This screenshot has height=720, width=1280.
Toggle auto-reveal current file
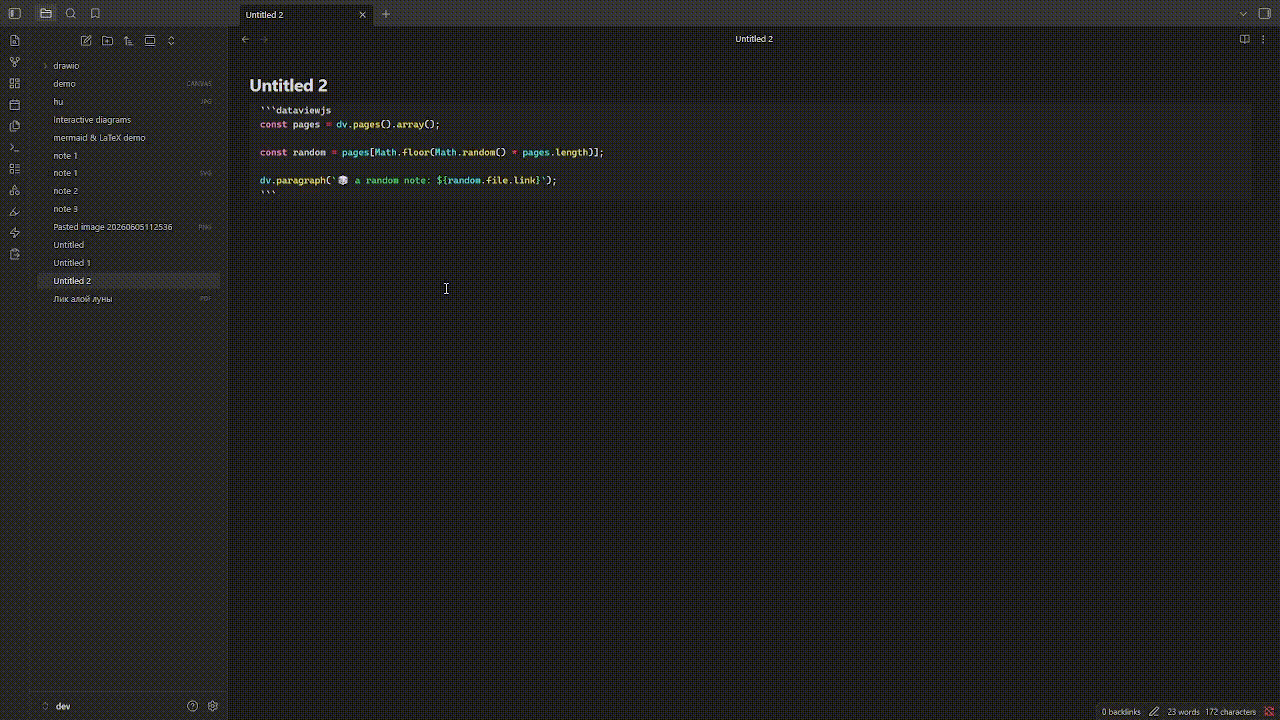pyautogui.click(x=150, y=41)
